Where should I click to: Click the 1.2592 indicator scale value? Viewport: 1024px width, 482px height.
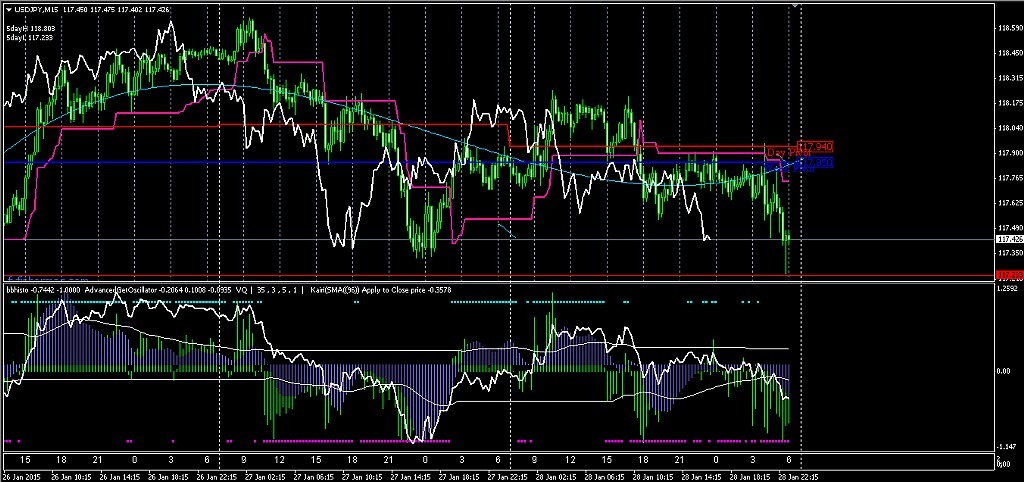click(1009, 289)
